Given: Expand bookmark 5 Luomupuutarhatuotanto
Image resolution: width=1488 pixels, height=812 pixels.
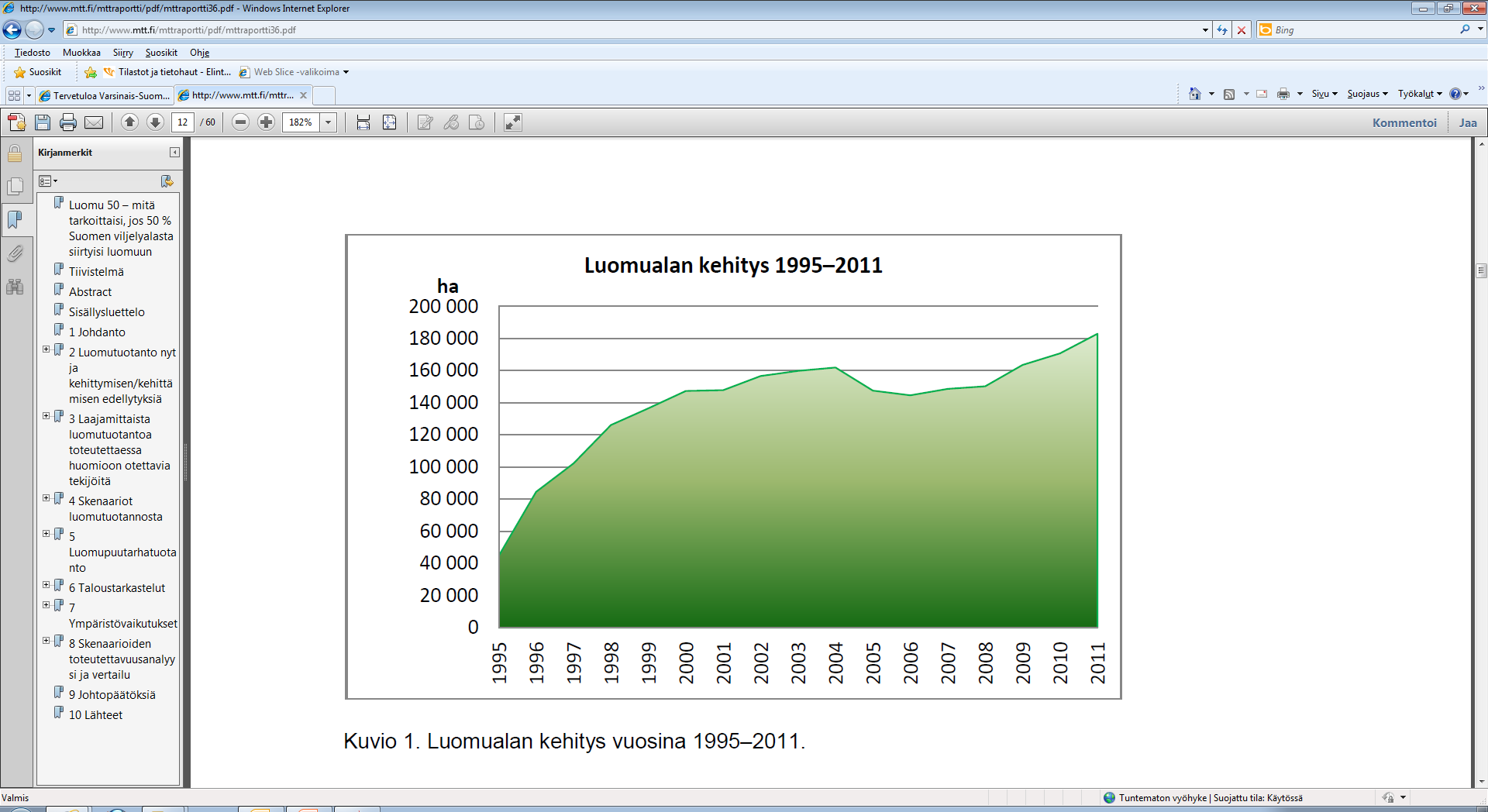Looking at the screenshot, I should [46, 534].
